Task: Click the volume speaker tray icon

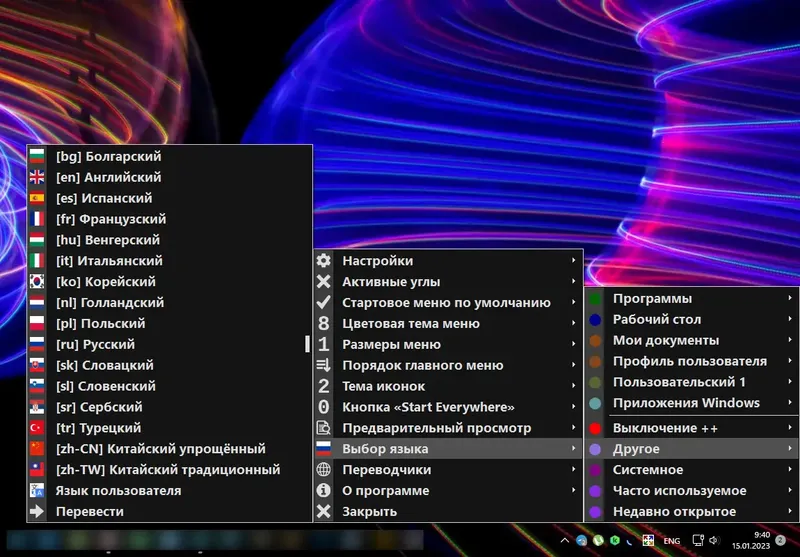Action: pyautogui.click(x=713, y=541)
